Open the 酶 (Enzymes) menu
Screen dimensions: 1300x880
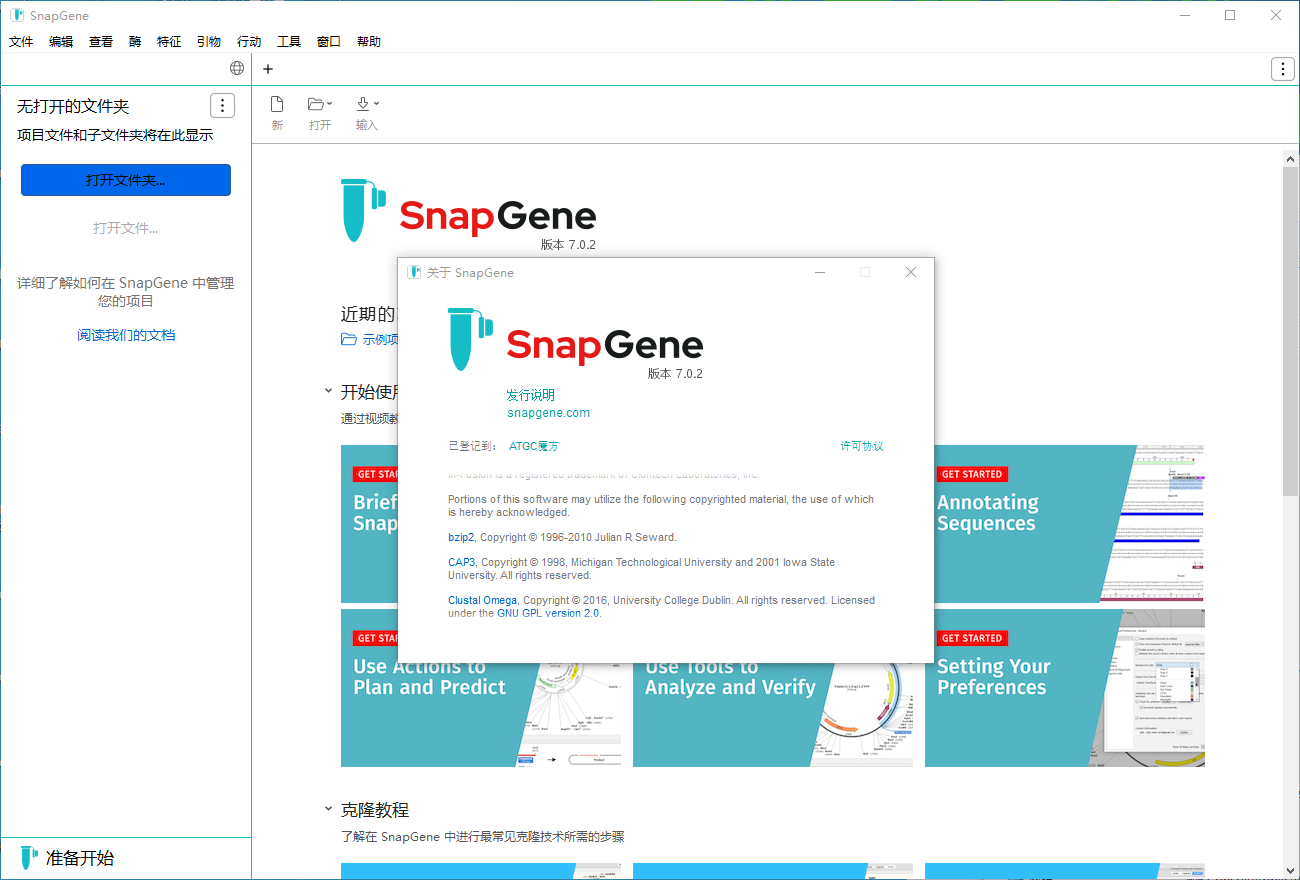(135, 42)
